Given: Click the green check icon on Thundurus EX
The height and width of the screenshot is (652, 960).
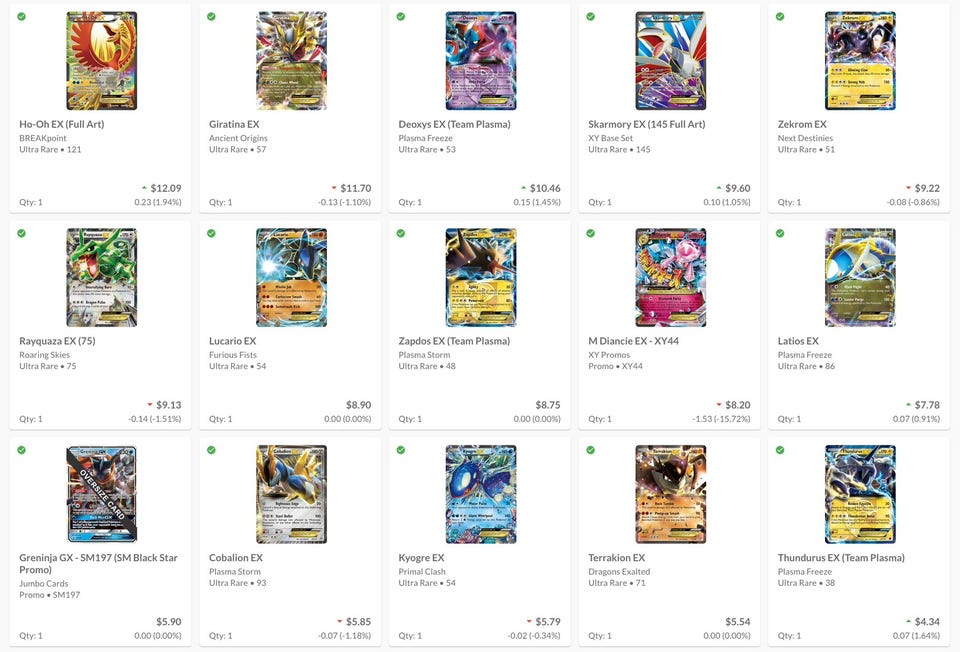Looking at the screenshot, I should click(780, 450).
